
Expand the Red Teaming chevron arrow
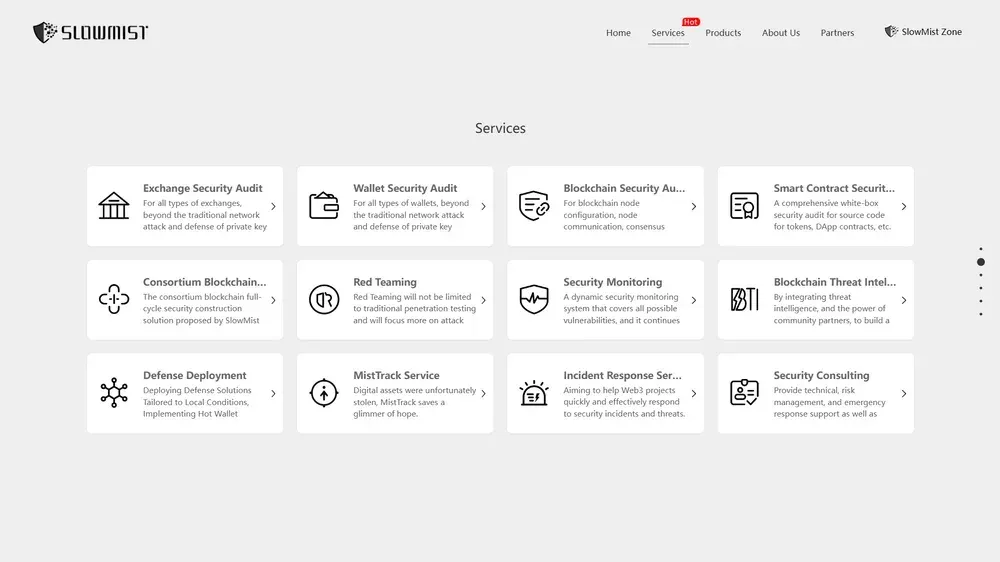(x=483, y=300)
